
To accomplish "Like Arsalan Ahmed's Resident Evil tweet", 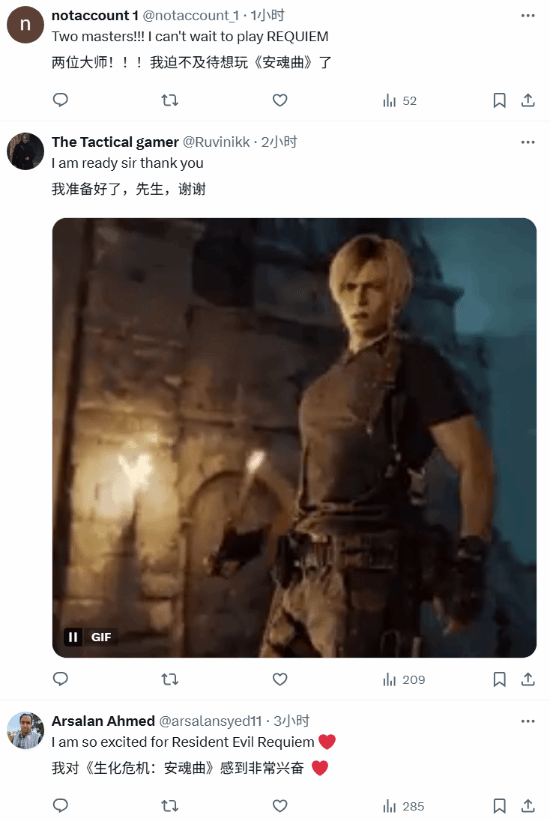I will [x=280, y=806].
